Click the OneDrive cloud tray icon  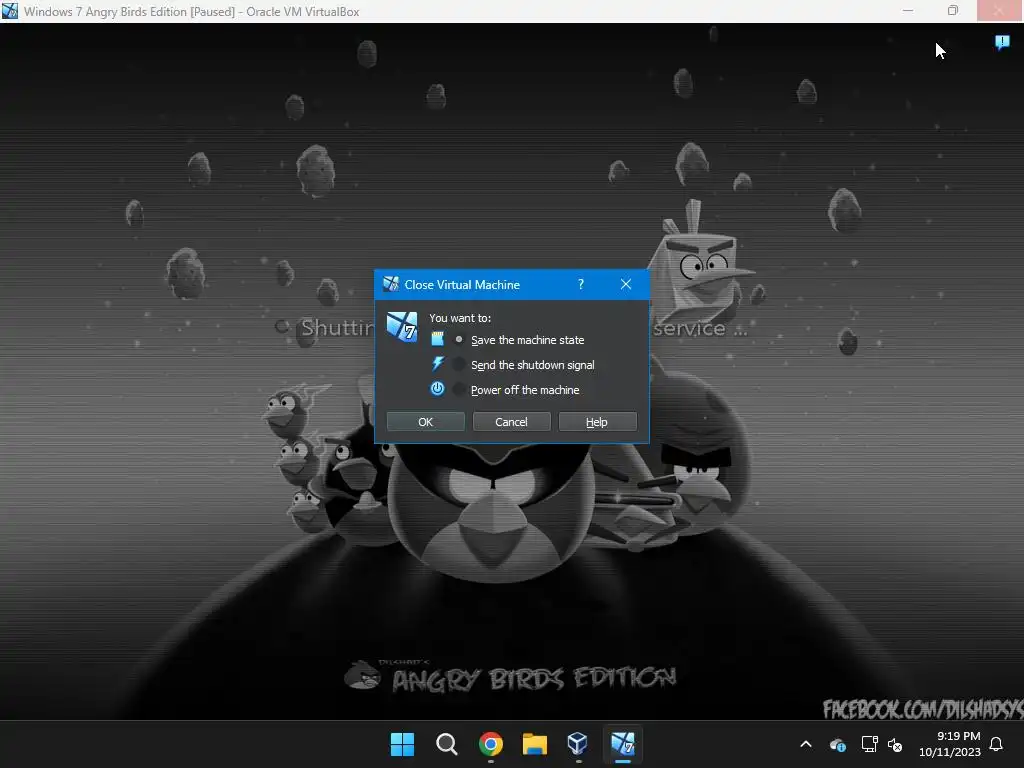point(838,744)
